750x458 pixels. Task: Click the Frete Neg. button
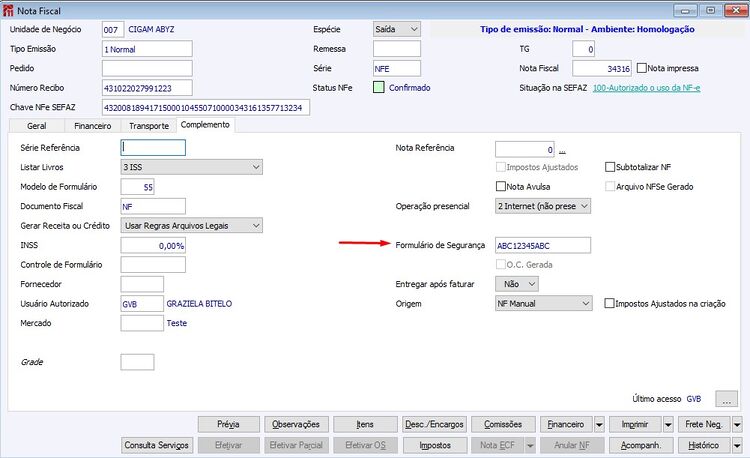704,425
